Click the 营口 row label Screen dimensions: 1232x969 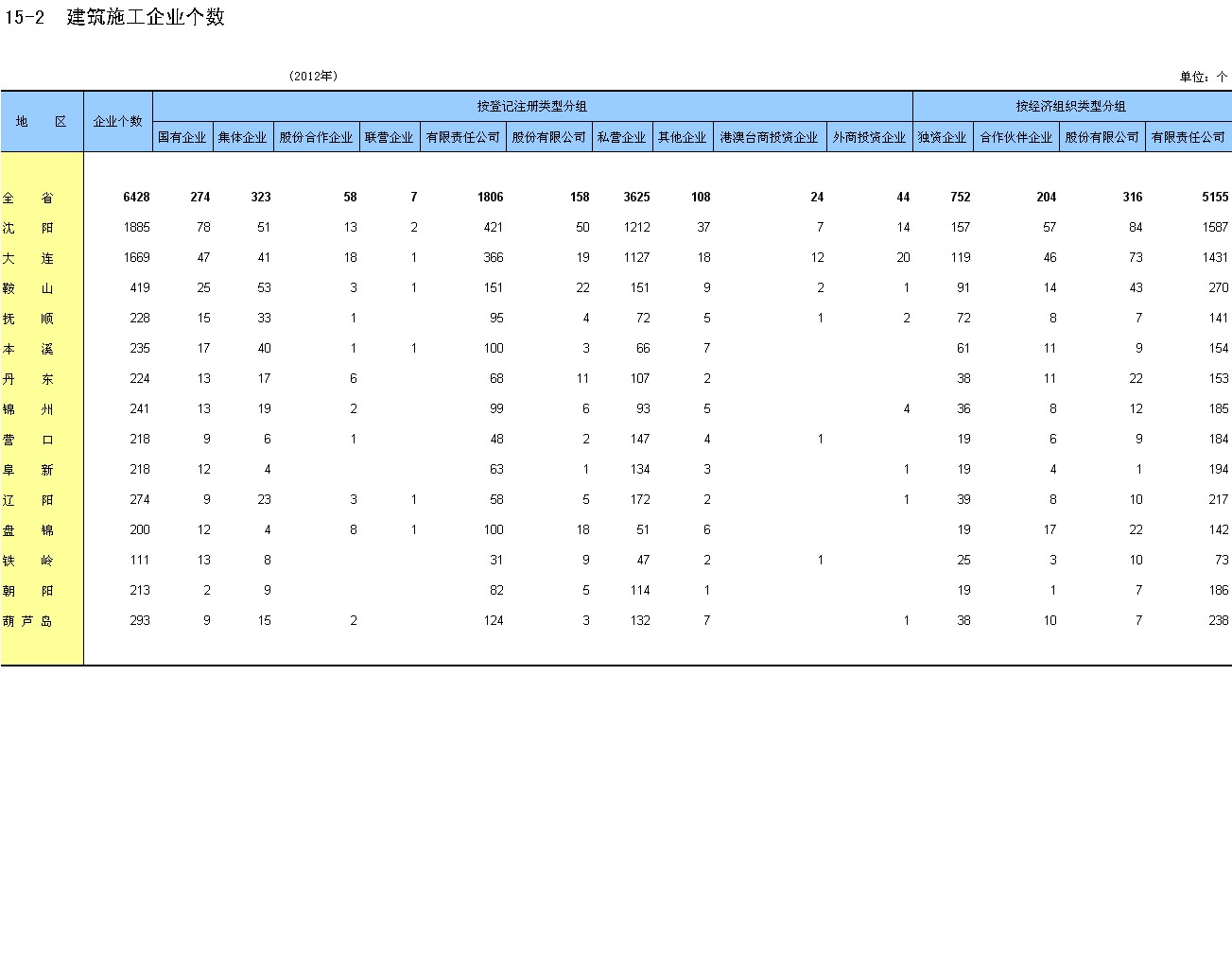coord(28,440)
